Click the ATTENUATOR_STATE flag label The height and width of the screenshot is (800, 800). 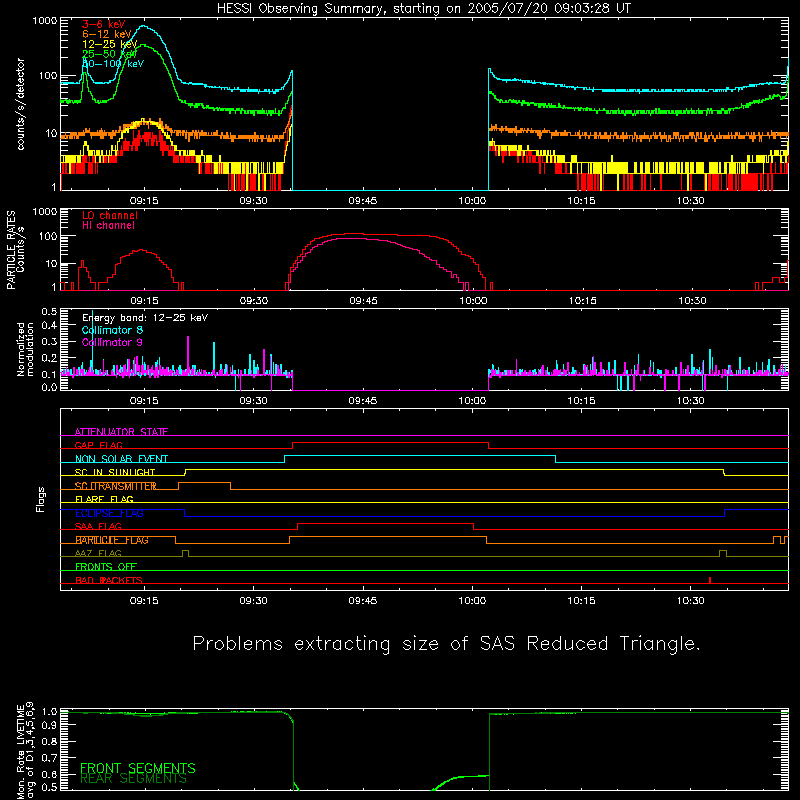(x=121, y=432)
